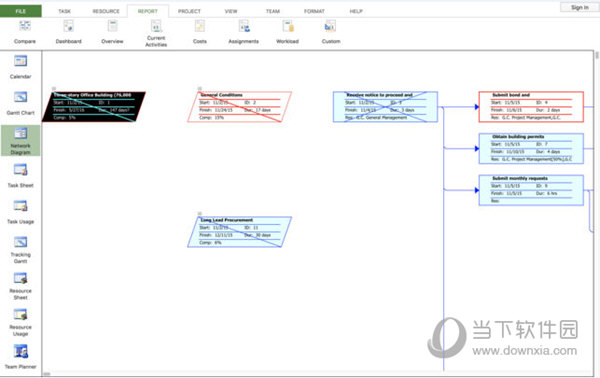Select the Submit monthly requests node

(x=531, y=190)
